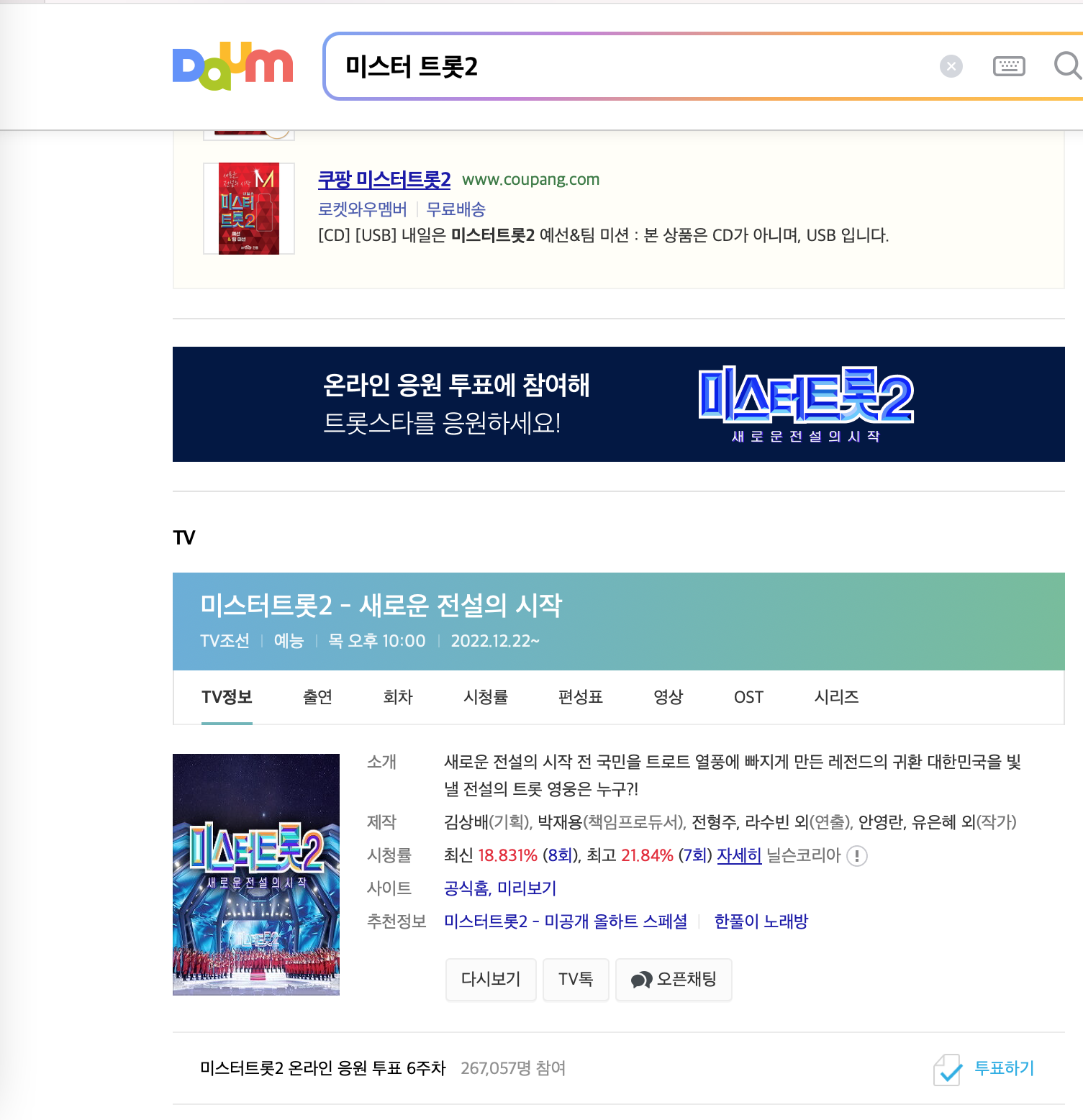Screen dimensions: 1083x1120
Task: Open the 한풀이 노래방 link
Action: click(x=761, y=921)
